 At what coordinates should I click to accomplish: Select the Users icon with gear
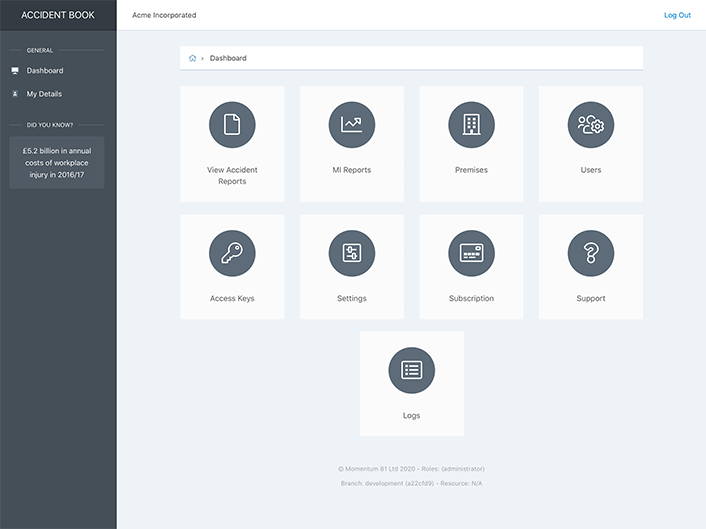point(590,125)
